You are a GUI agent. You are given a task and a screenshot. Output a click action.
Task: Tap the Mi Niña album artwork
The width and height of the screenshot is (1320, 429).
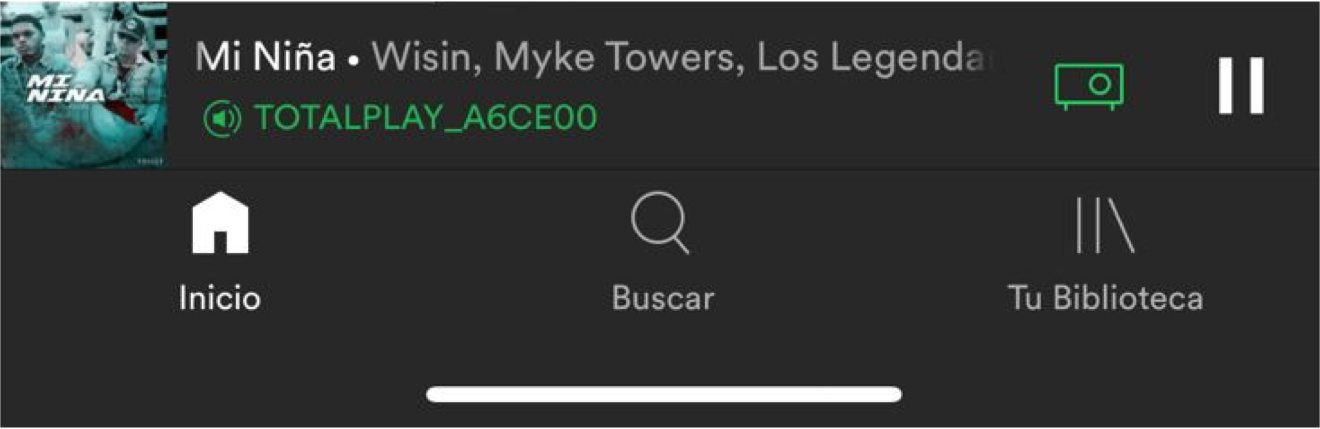(83, 85)
